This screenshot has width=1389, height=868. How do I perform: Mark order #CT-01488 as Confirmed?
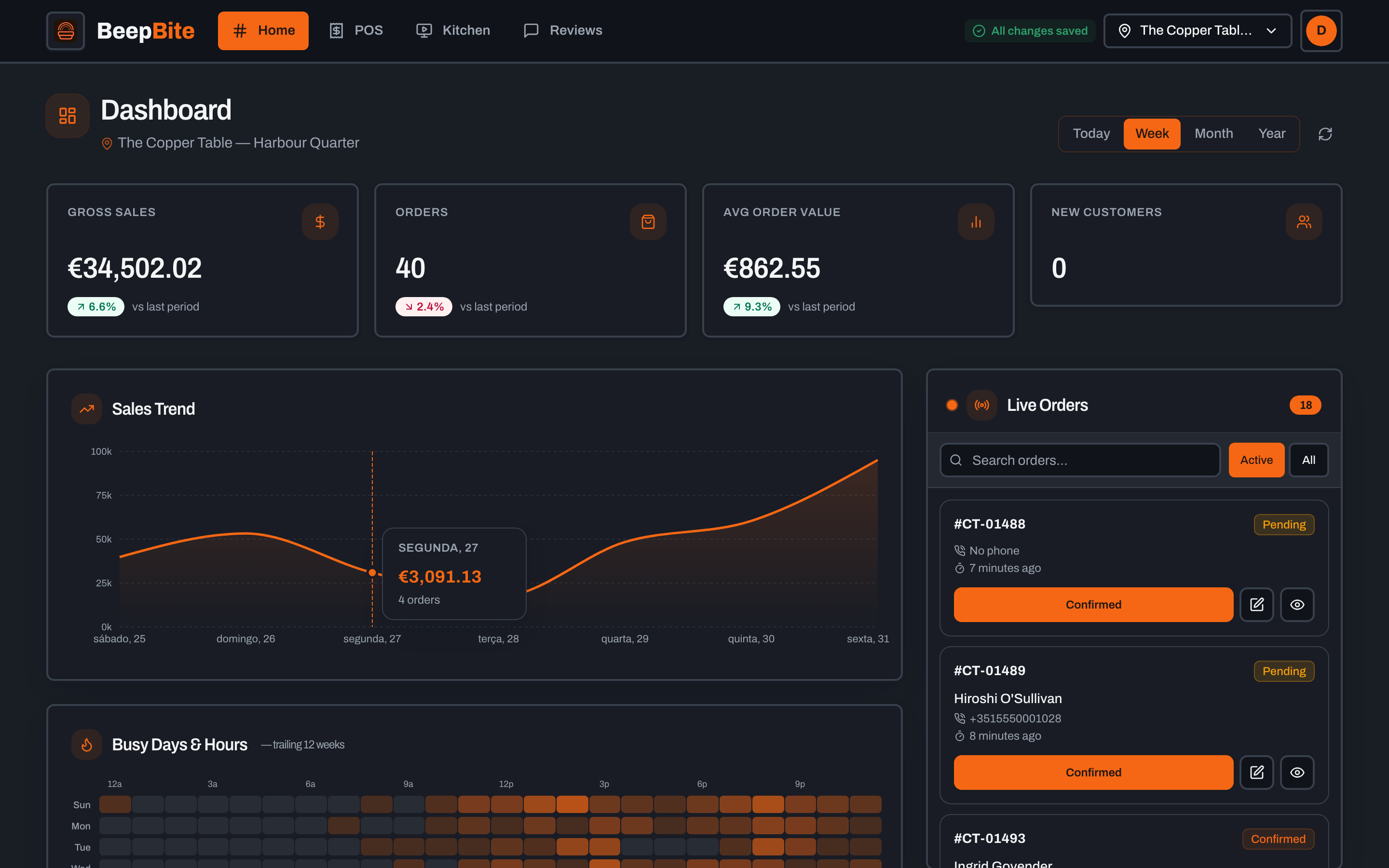[x=1093, y=605]
